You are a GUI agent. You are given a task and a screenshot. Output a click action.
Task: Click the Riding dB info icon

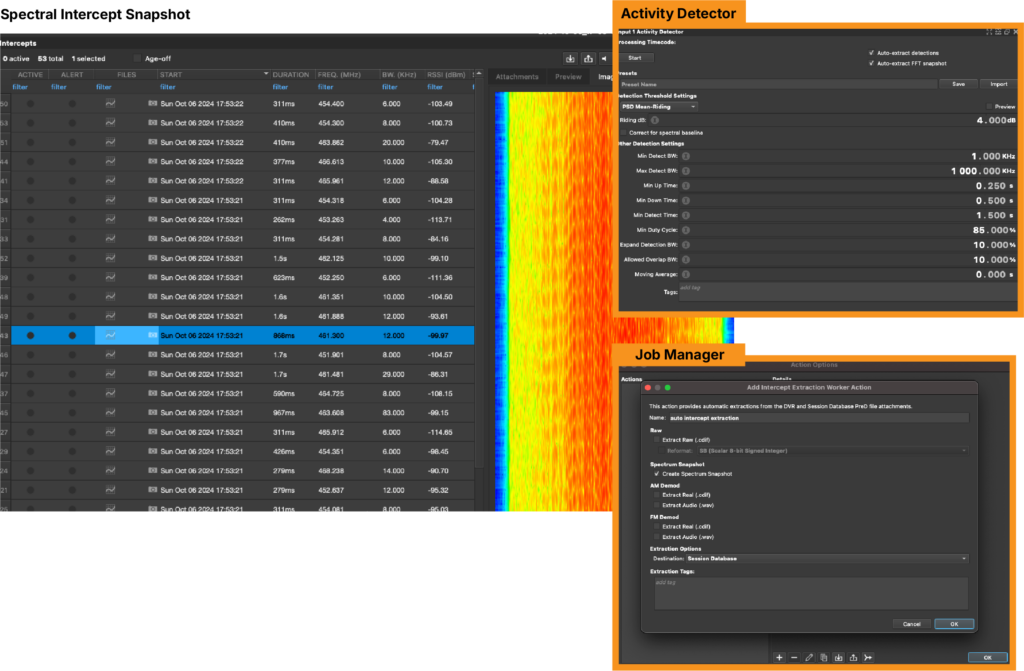654,120
